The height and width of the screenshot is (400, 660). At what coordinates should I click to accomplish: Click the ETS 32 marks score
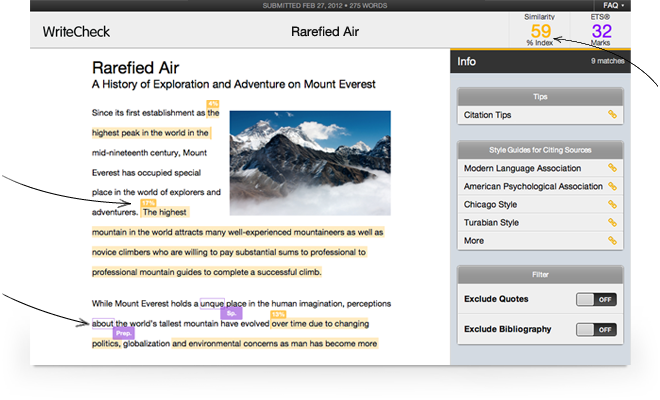601,30
